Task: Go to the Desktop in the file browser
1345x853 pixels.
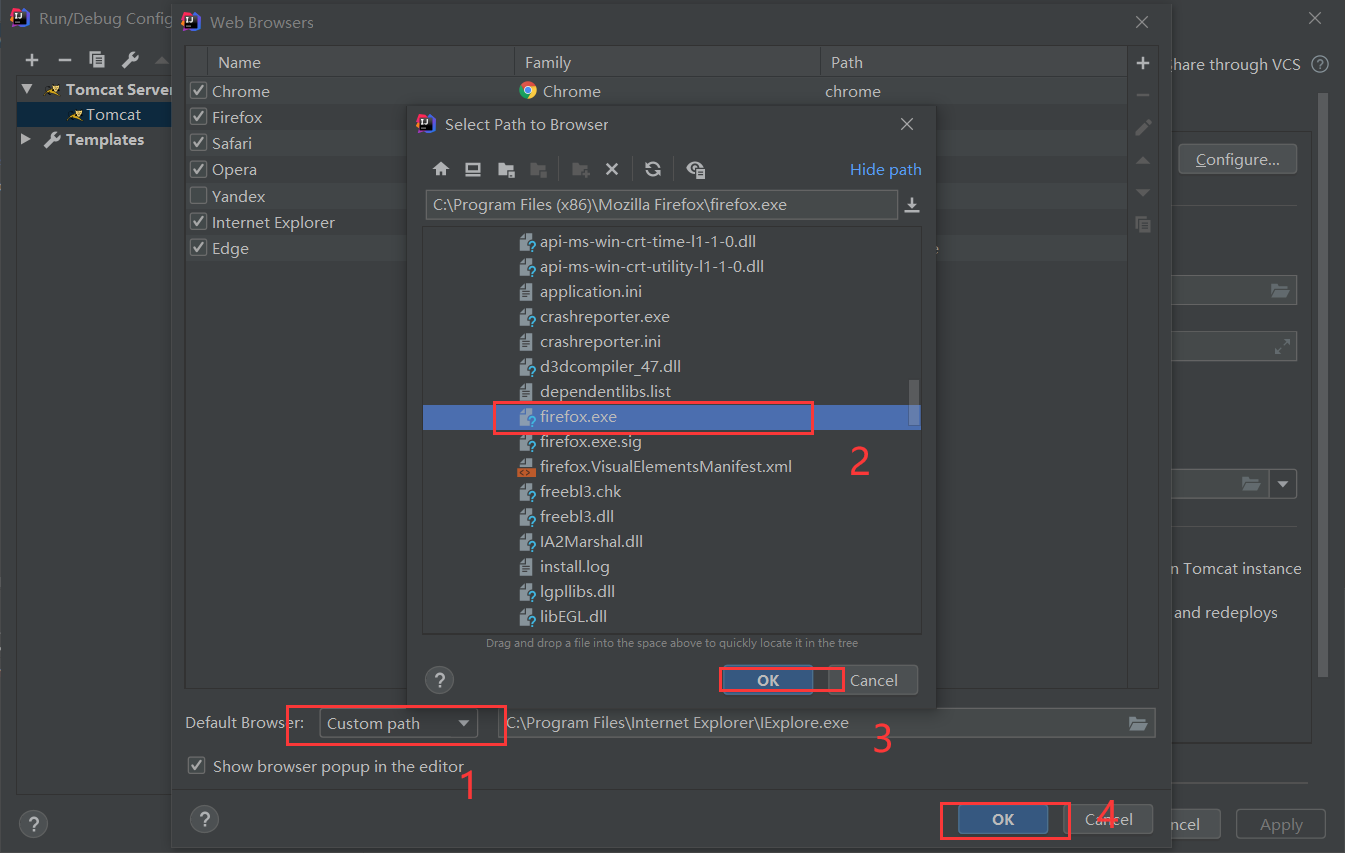Action: [472, 169]
